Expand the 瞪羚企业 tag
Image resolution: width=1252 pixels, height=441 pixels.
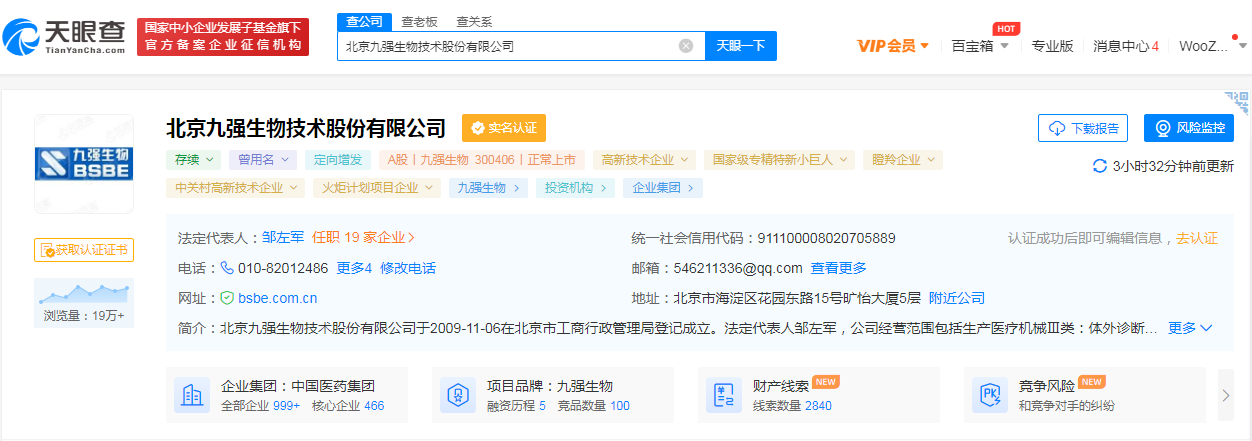coord(902,159)
